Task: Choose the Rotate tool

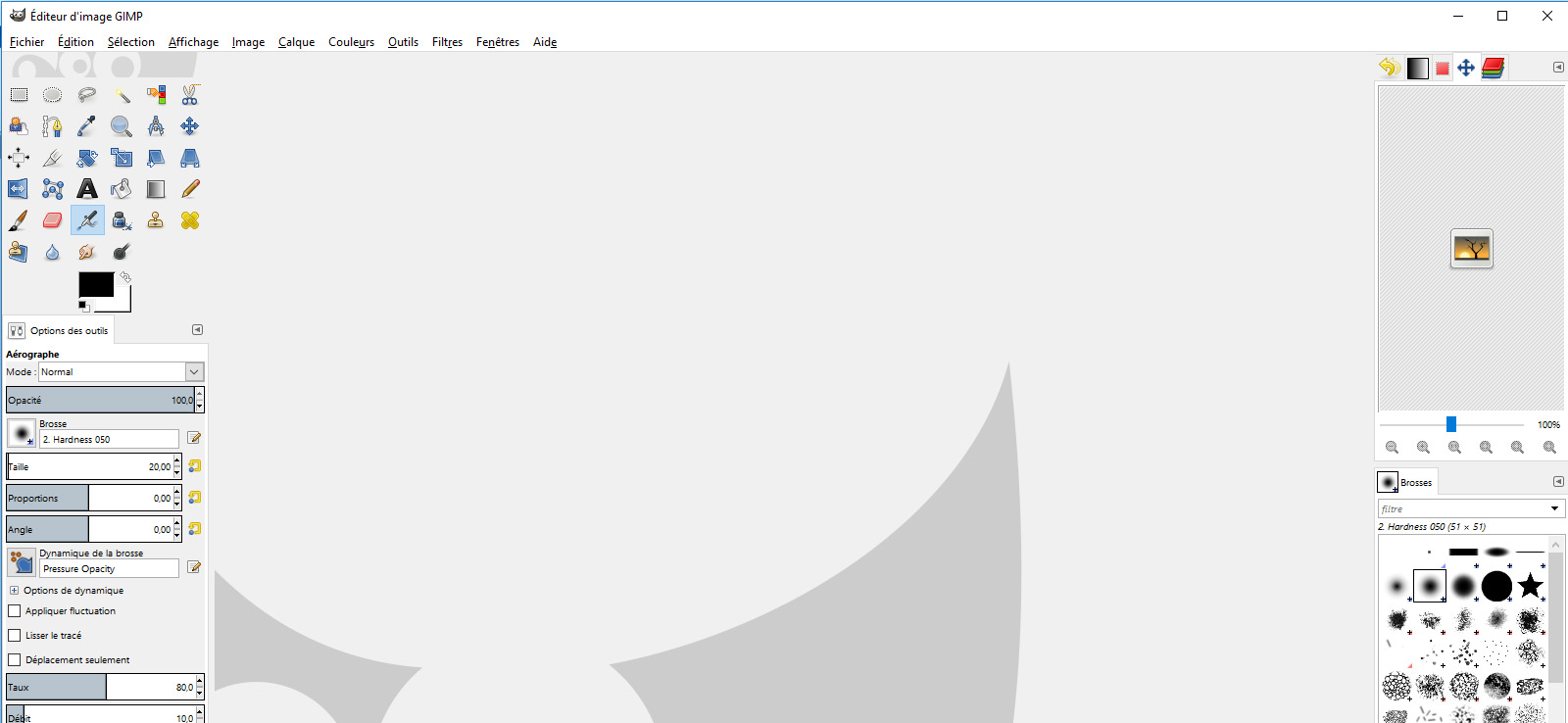Action: pos(87,158)
